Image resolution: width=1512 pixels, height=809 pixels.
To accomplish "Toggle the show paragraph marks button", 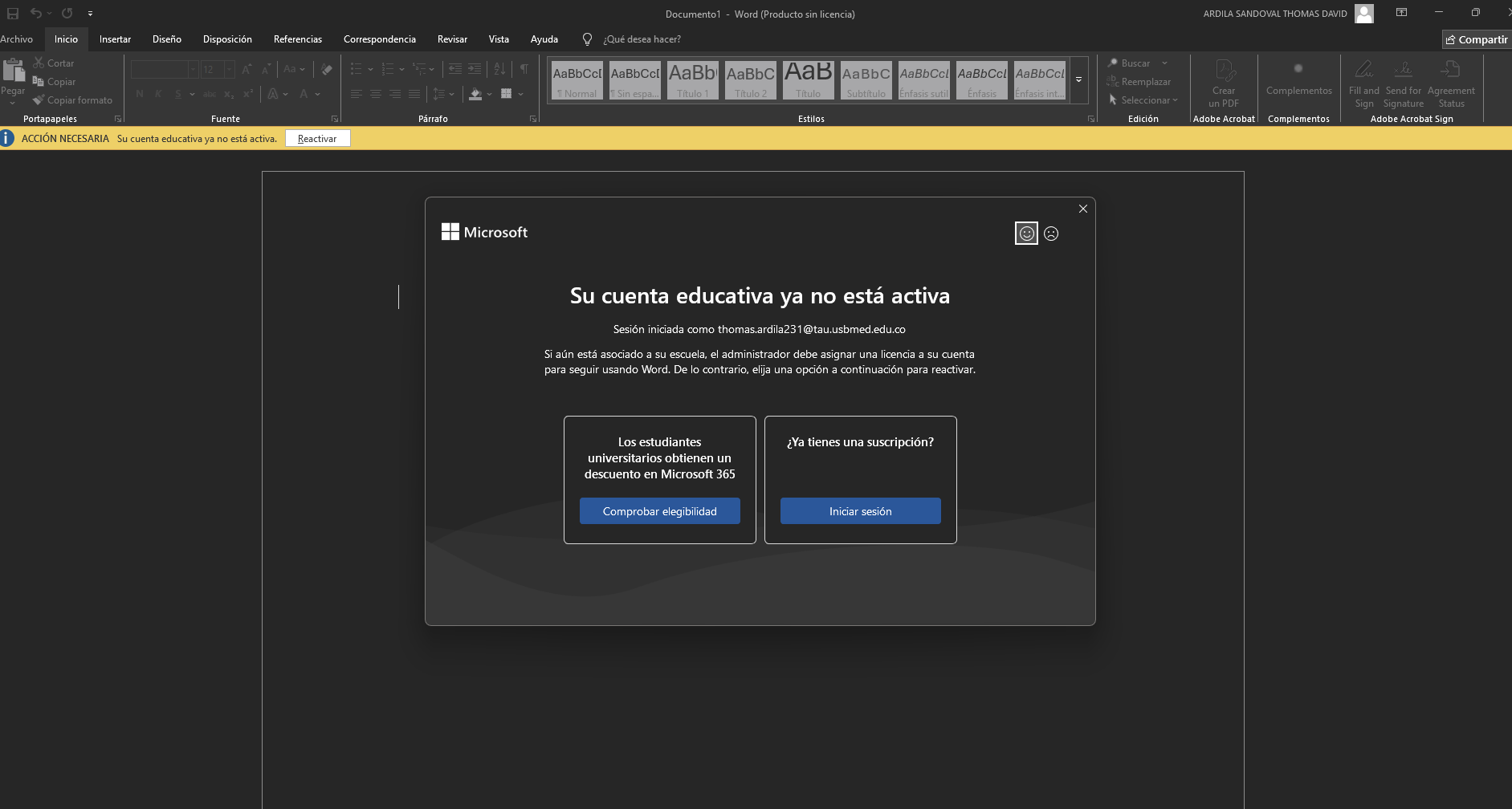I will click(x=524, y=69).
